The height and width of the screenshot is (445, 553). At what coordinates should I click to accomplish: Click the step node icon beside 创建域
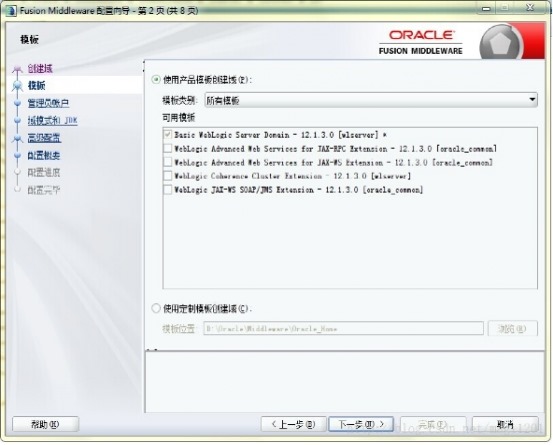17,69
